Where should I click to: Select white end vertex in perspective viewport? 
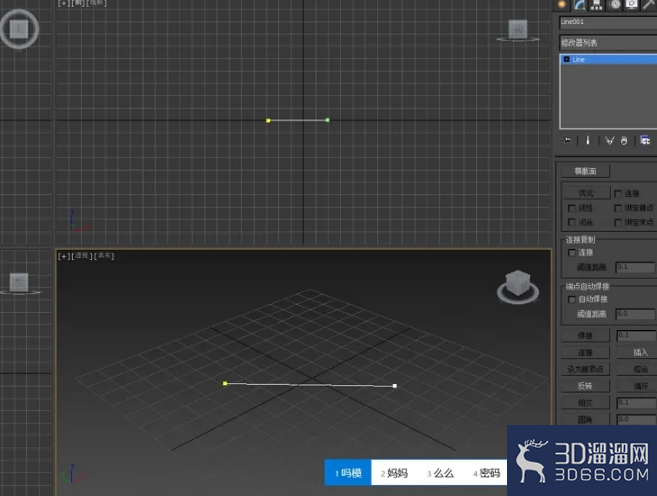(395, 386)
